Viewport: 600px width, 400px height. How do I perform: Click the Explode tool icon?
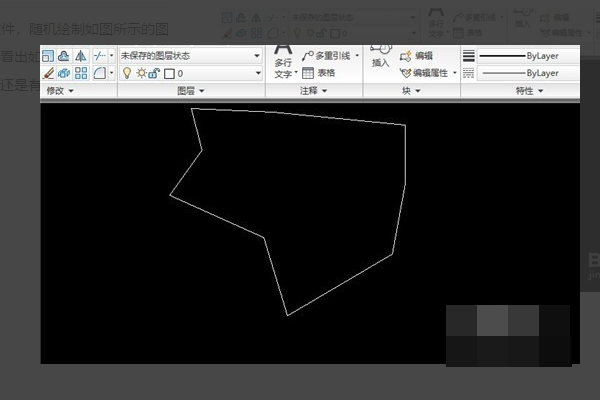64,73
